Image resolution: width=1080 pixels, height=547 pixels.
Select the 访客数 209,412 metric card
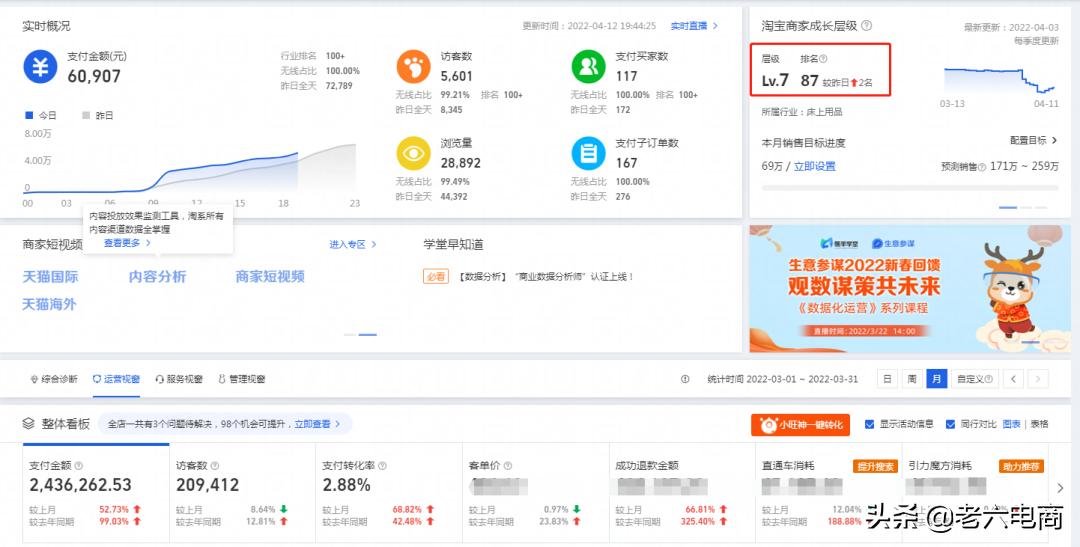click(242, 493)
